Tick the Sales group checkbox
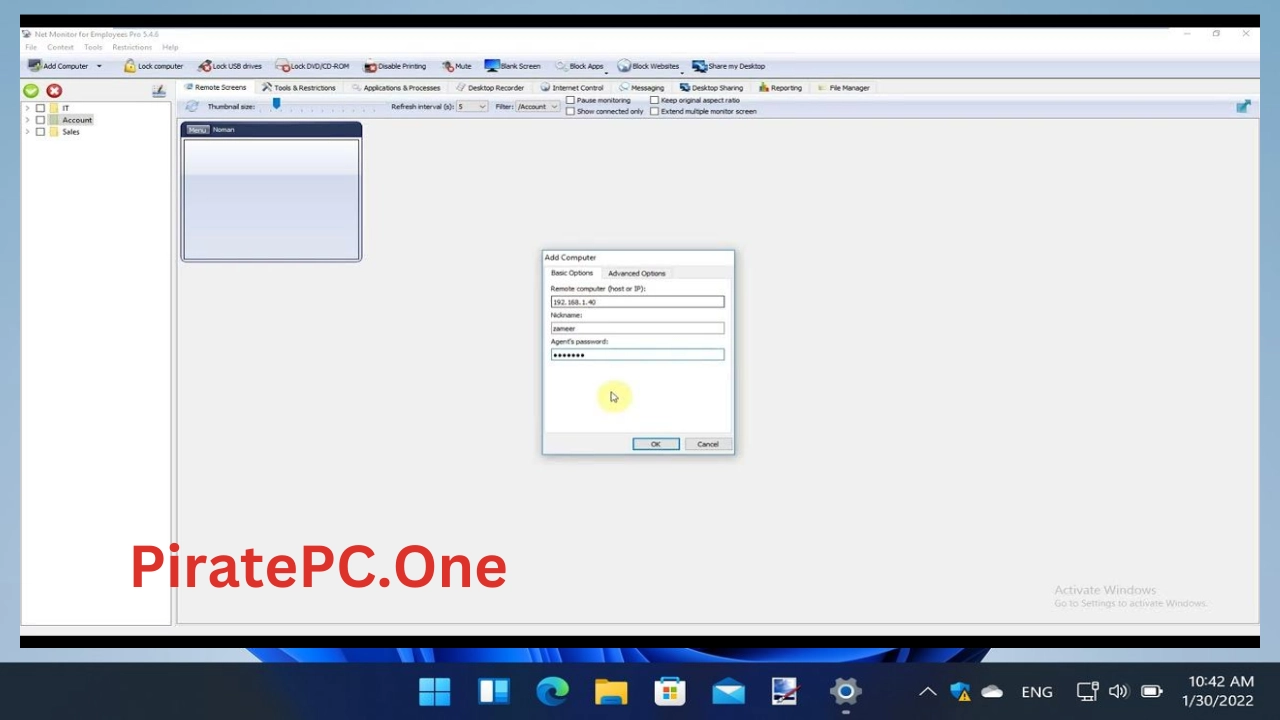This screenshot has height=720, width=1280. tap(40, 132)
